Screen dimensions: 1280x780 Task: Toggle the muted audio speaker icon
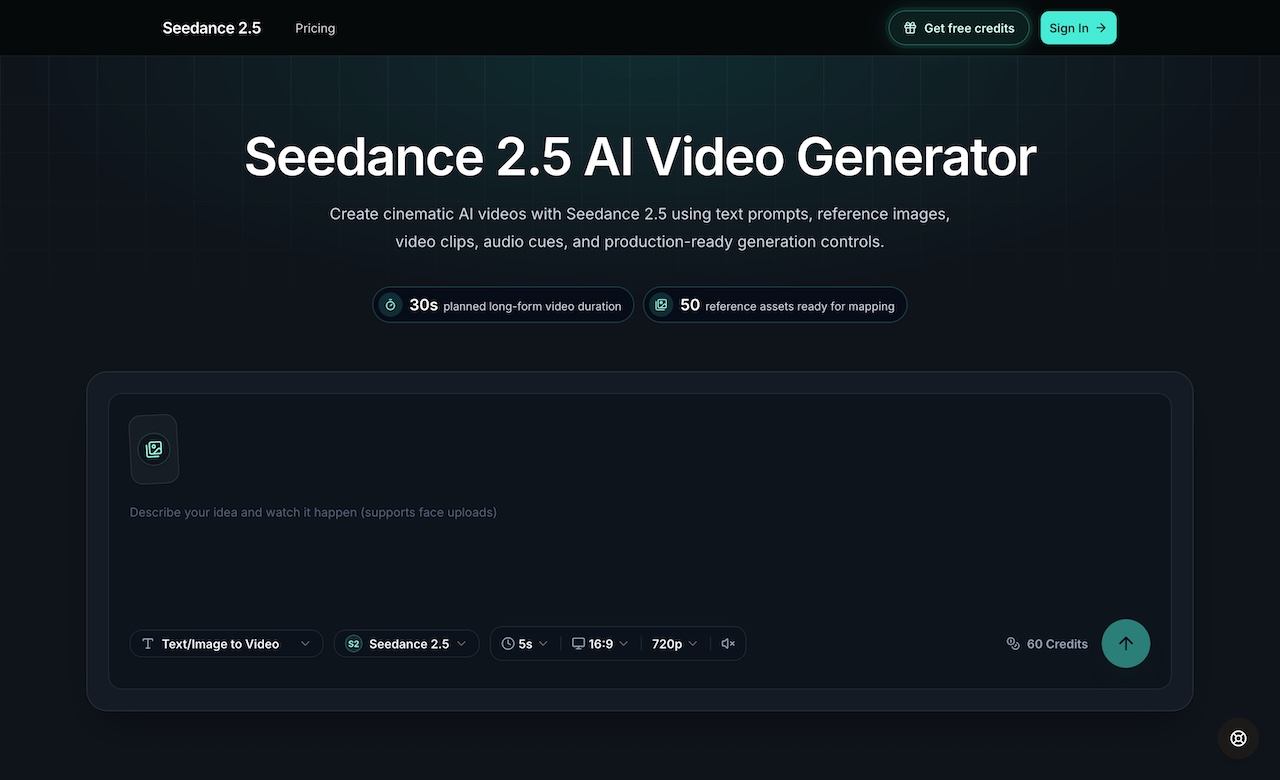[x=728, y=644]
